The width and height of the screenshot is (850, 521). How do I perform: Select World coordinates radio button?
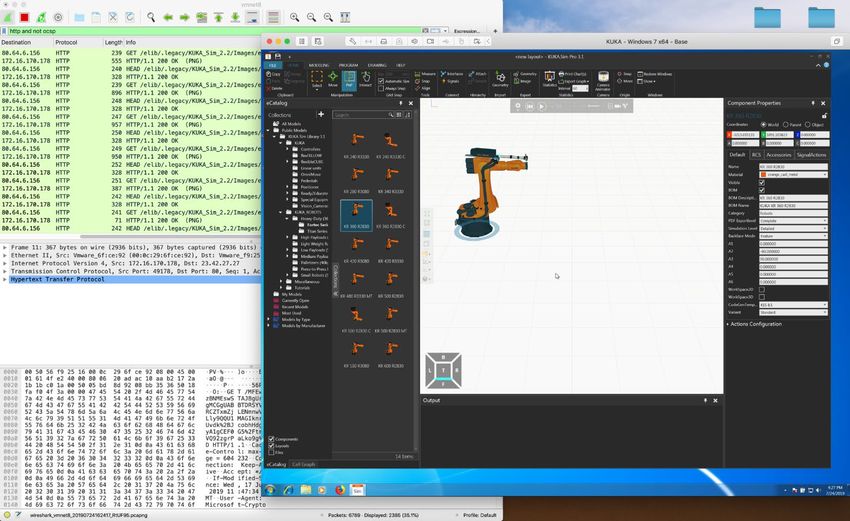pos(763,125)
